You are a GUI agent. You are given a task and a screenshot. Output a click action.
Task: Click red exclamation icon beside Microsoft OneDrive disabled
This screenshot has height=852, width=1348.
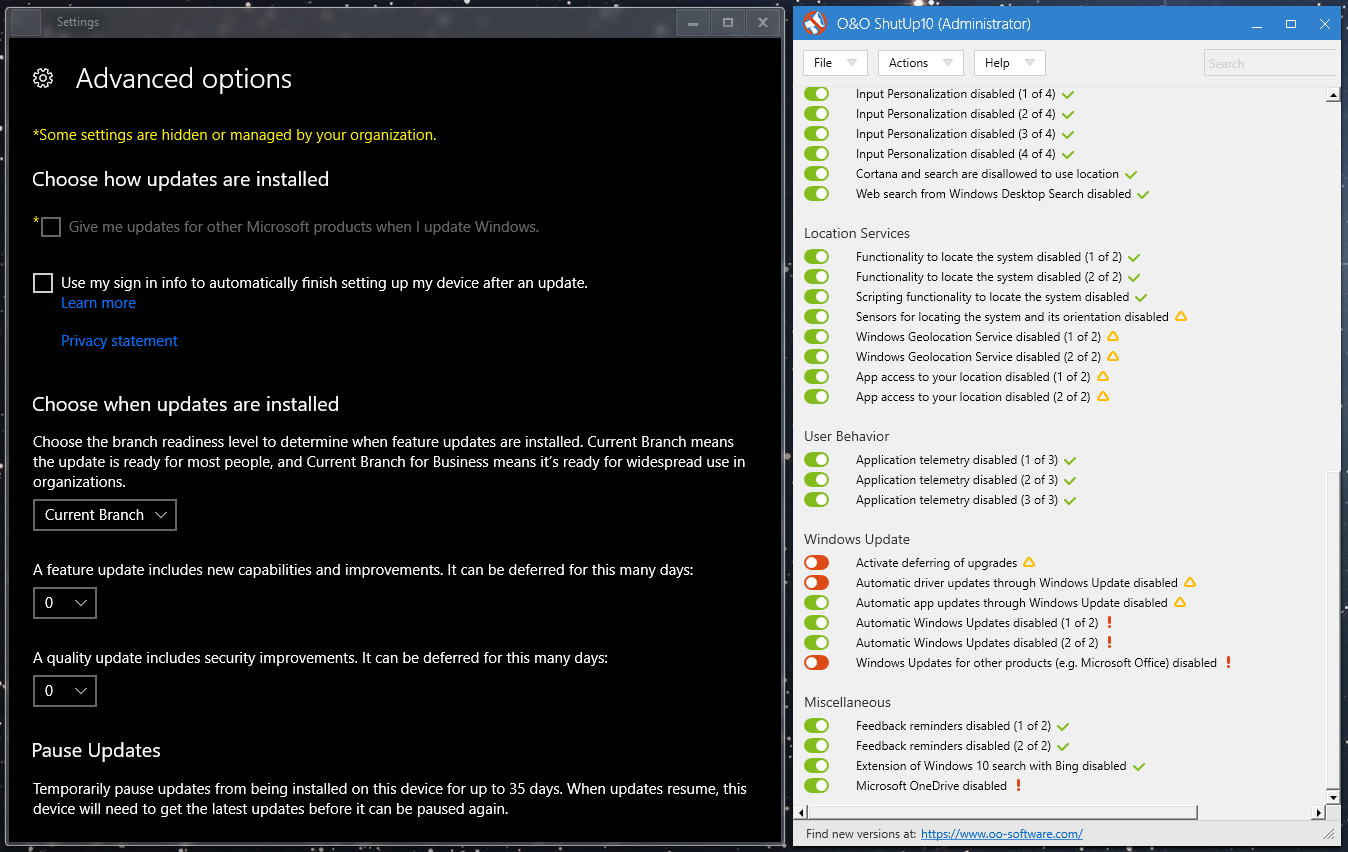pos(1018,786)
